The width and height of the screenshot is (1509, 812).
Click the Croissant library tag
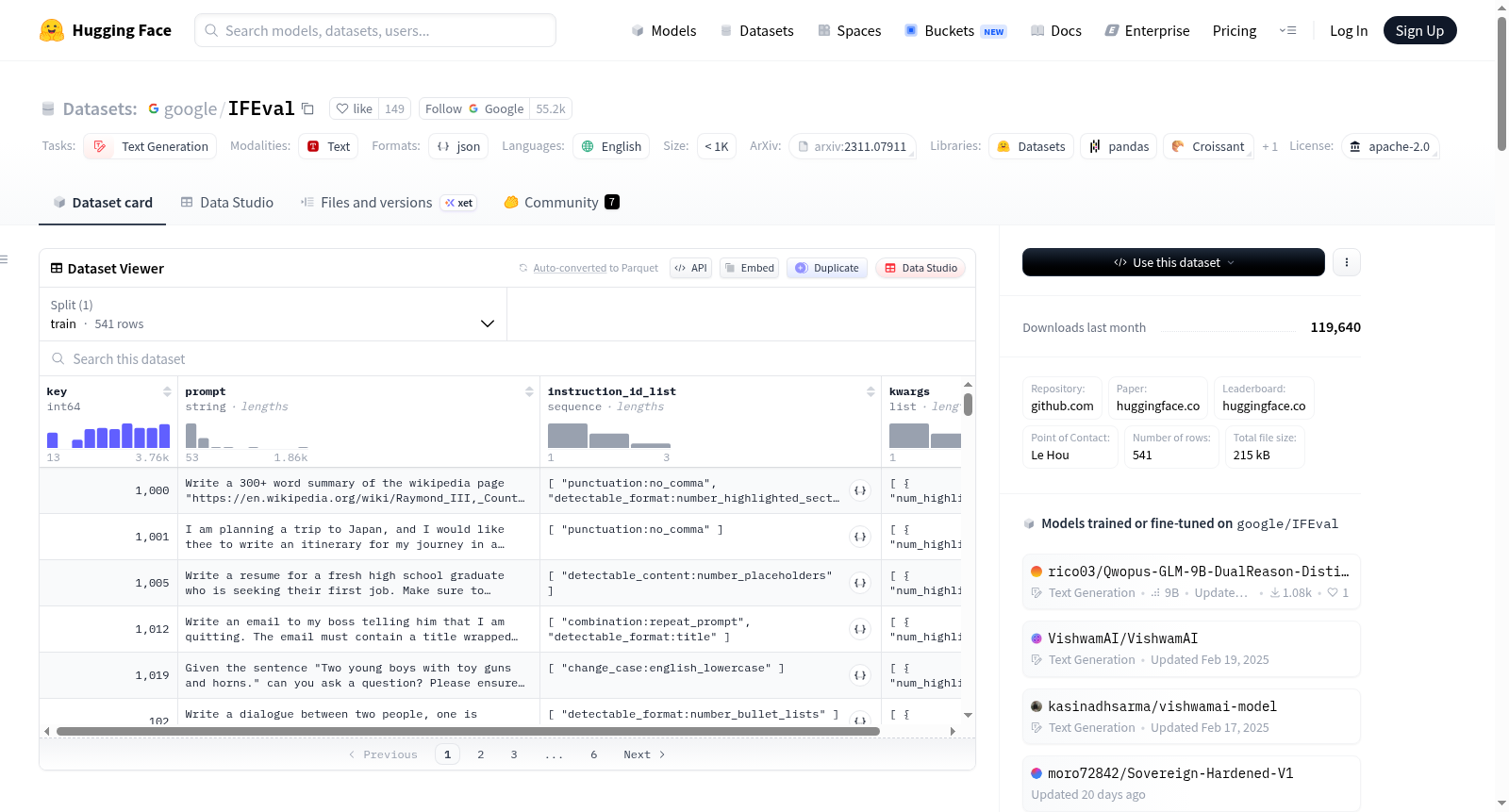[x=1208, y=146]
